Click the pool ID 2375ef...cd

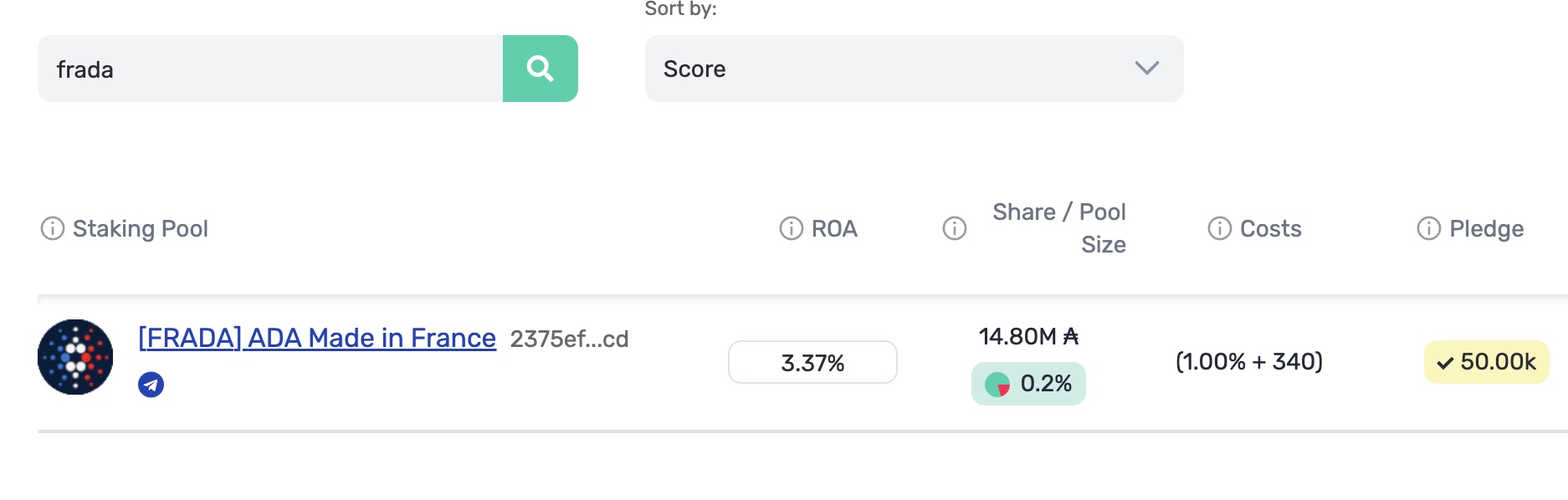[x=570, y=339]
